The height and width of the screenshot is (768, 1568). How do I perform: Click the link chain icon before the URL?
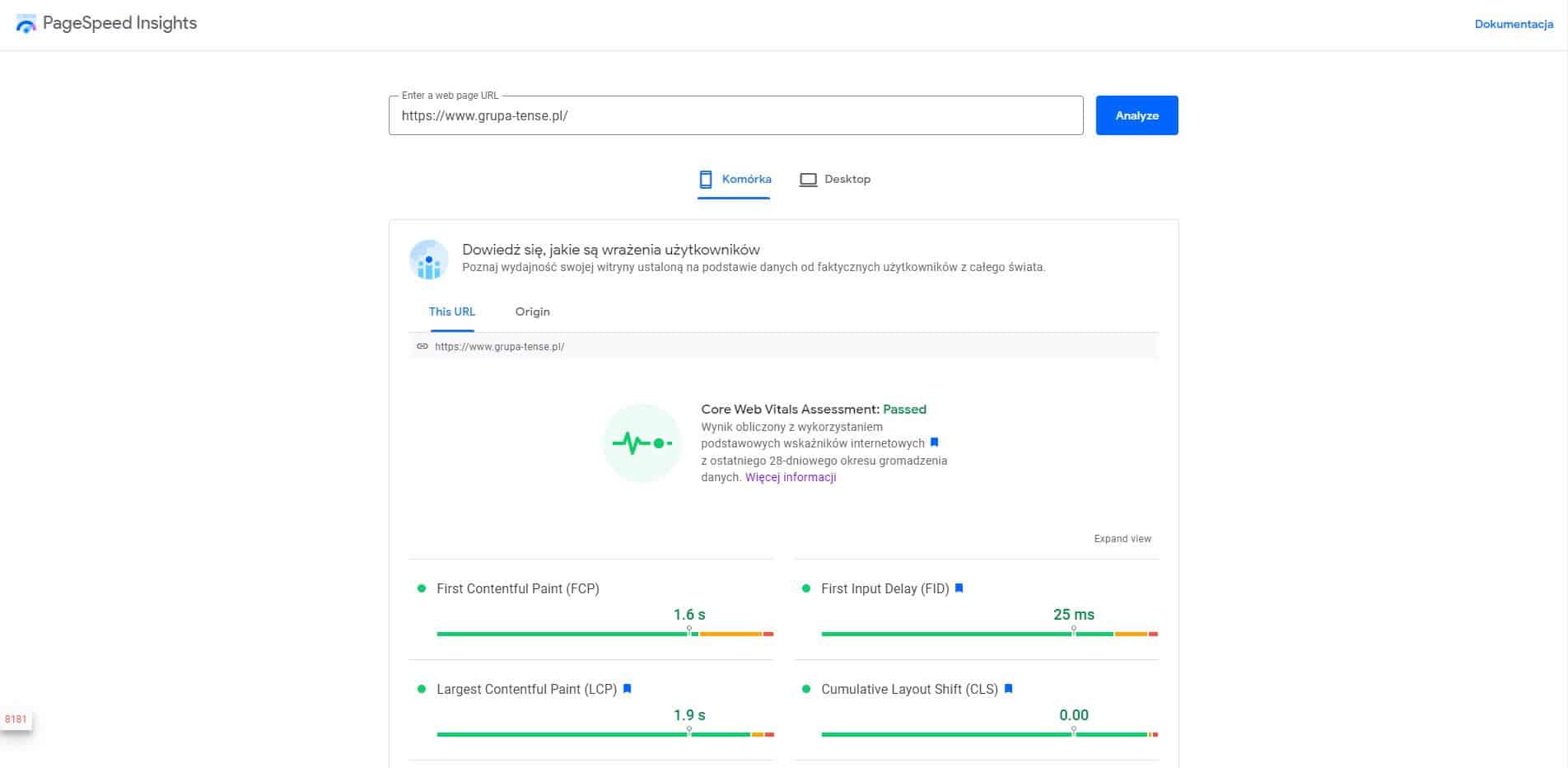[x=422, y=347]
